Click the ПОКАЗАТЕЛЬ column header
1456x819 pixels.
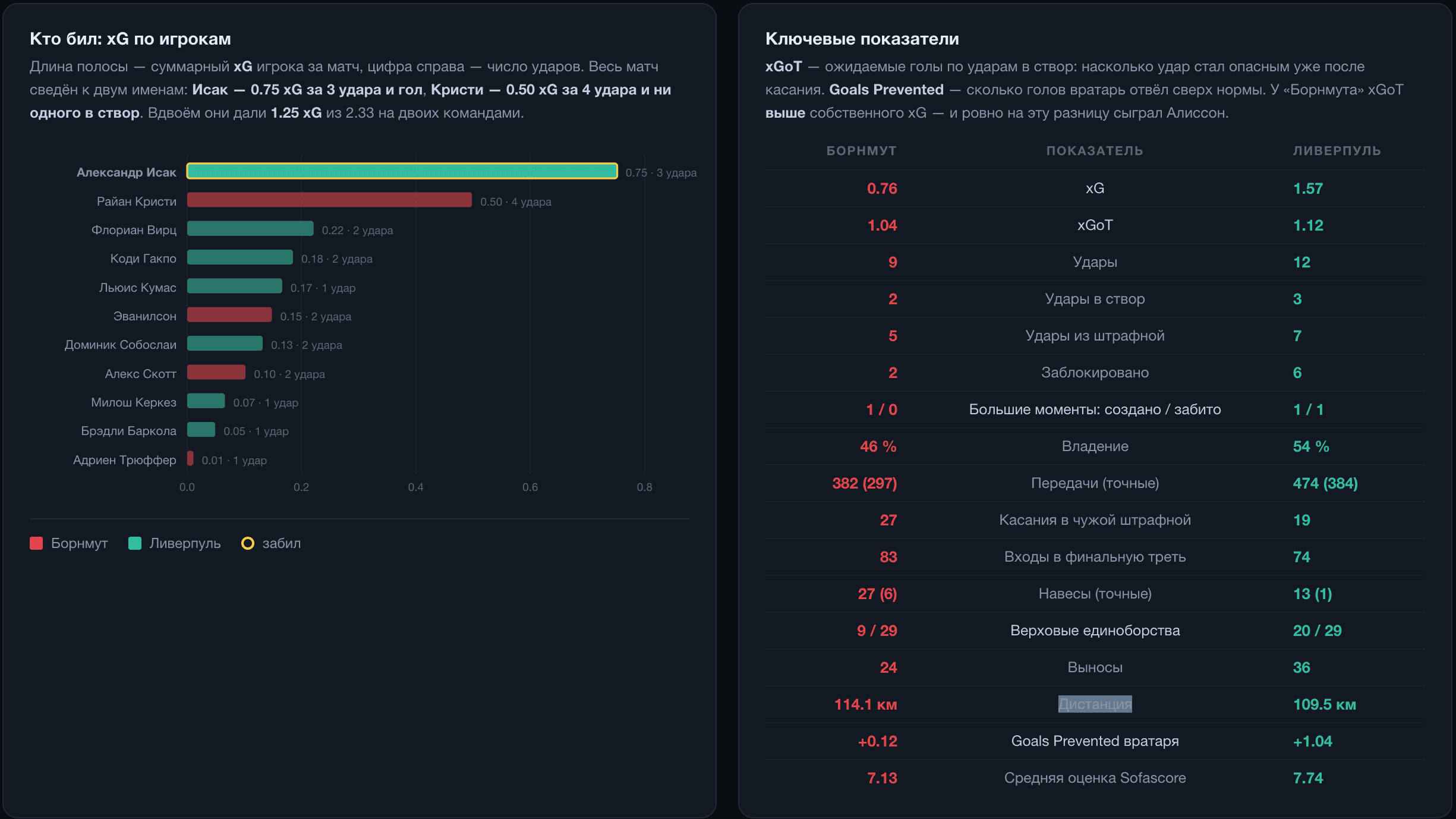pyautogui.click(x=1095, y=151)
